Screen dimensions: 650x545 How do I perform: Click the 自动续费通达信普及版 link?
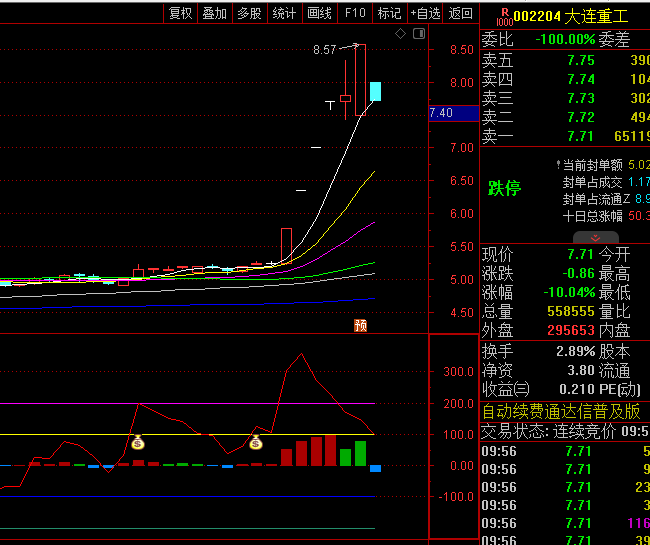coord(561,411)
